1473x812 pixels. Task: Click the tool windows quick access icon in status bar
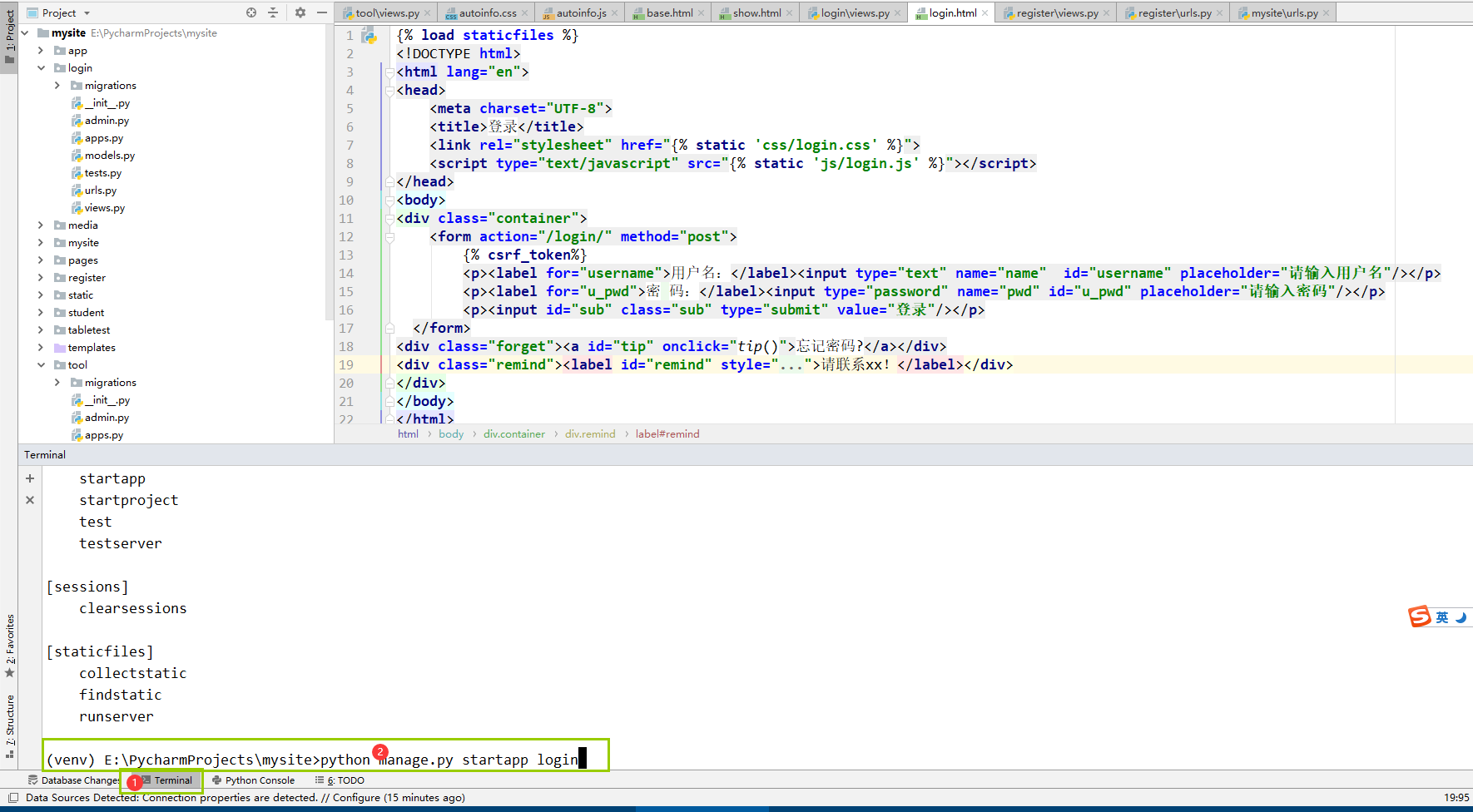(x=12, y=798)
